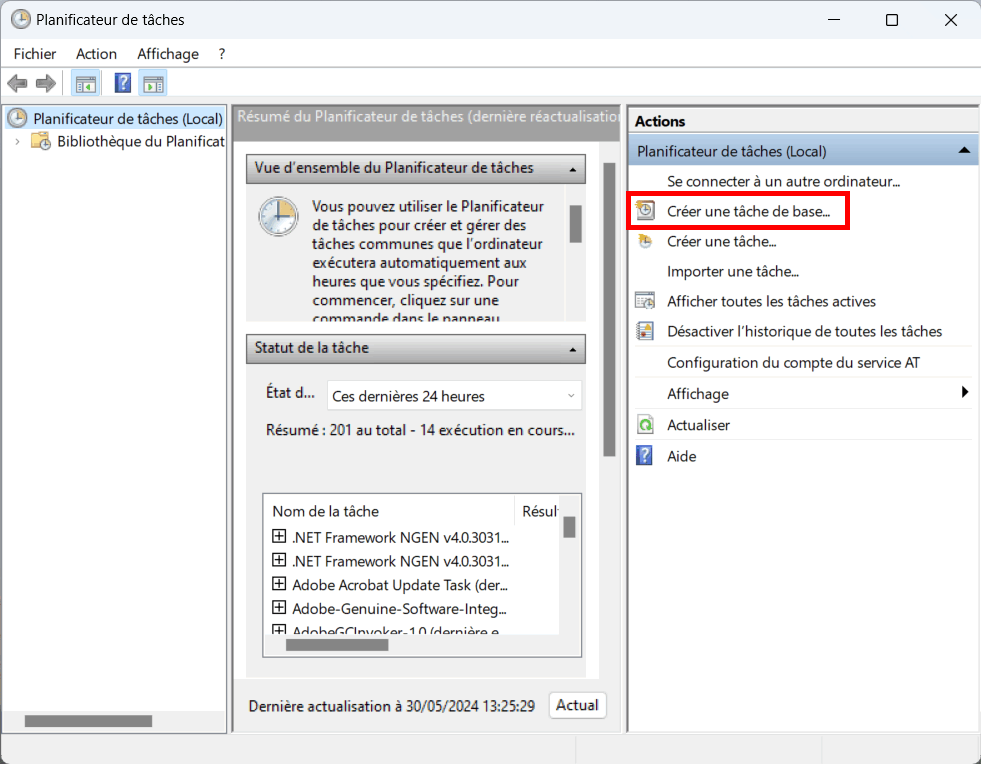This screenshot has height=764, width=981.
Task: Click the task list horizontal scrollbar
Action: click(337, 646)
